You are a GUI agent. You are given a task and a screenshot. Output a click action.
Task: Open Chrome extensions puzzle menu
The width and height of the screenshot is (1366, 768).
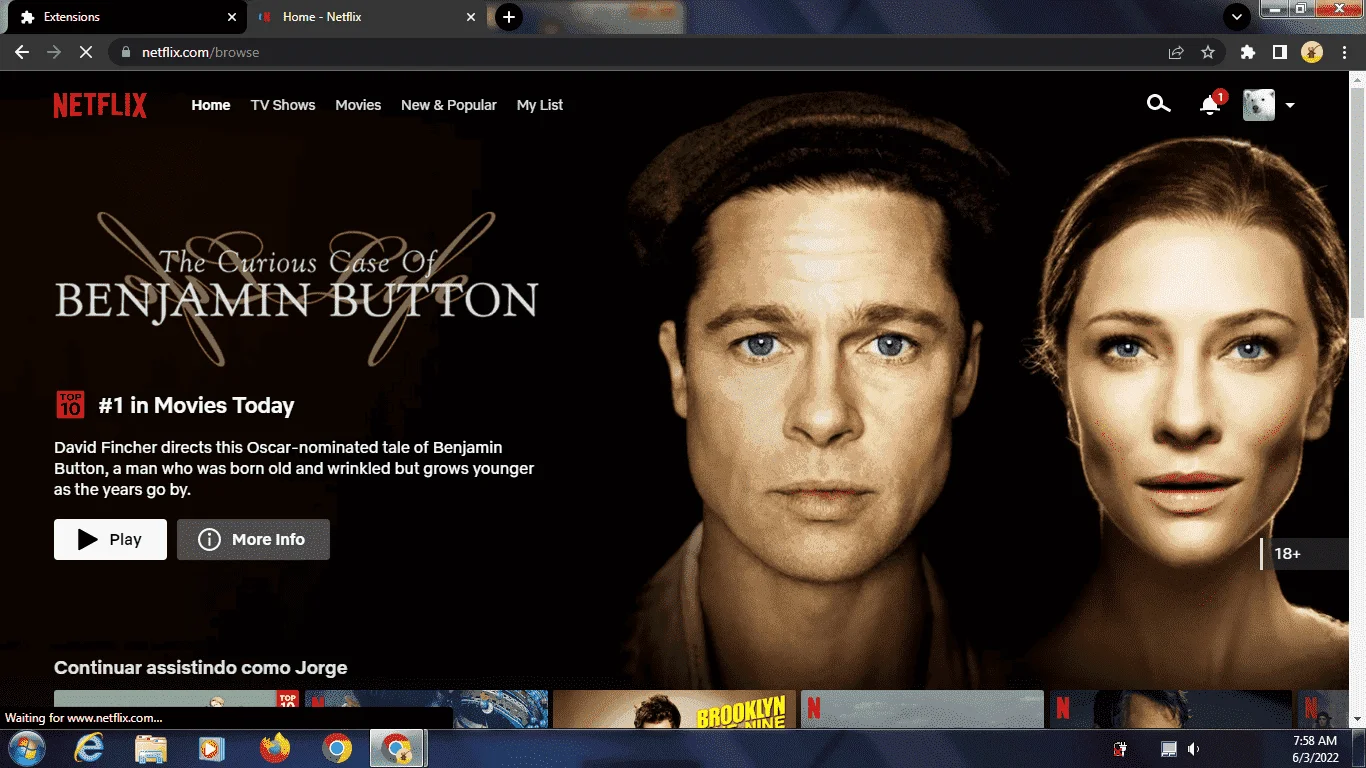[1247, 52]
